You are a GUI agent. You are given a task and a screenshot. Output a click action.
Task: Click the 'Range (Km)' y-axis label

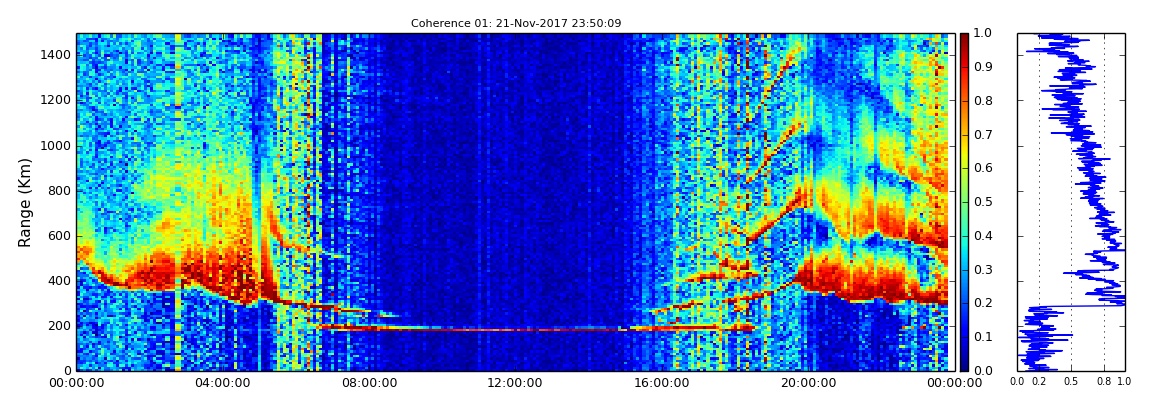(x=24, y=202)
